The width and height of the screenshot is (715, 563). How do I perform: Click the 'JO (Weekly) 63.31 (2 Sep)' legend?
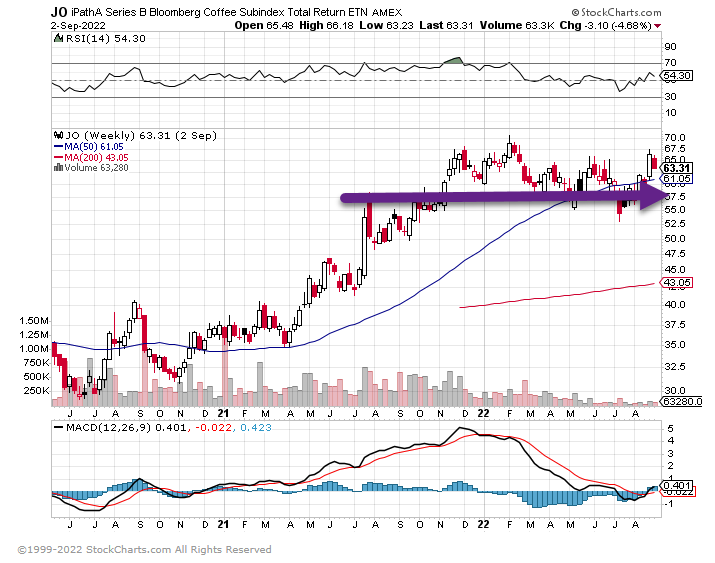[x=141, y=135]
